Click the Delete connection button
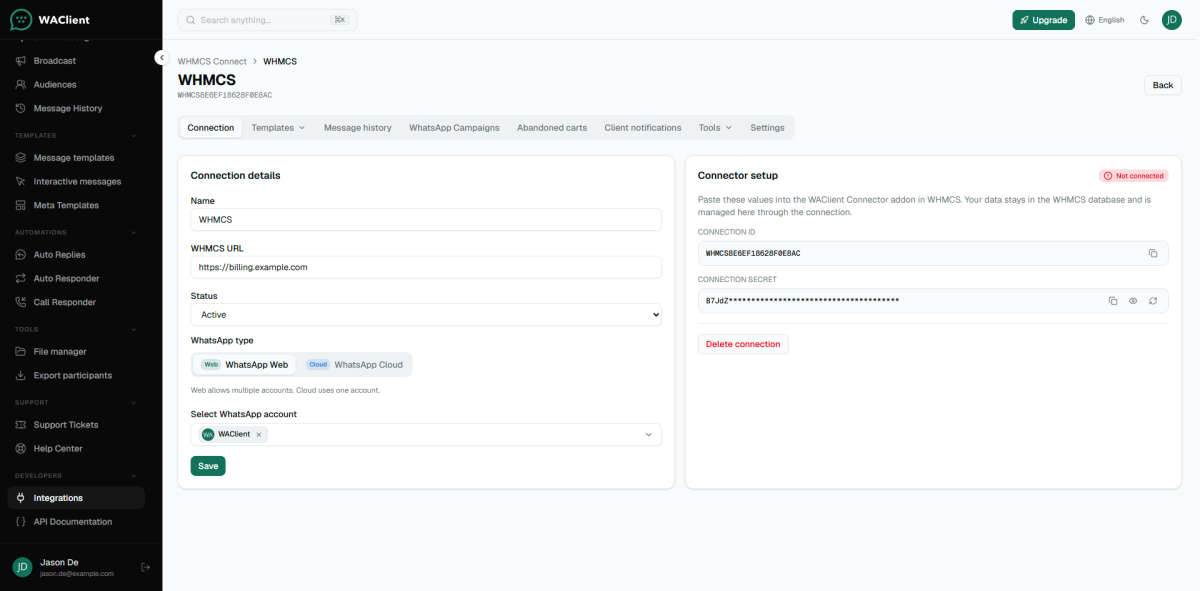1200x591 pixels. (x=743, y=344)
